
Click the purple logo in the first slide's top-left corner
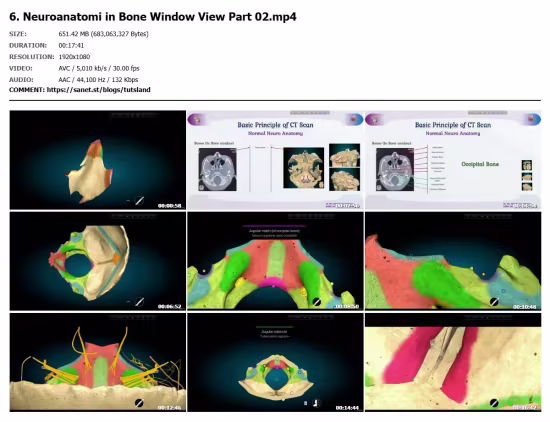pos(197,120)
